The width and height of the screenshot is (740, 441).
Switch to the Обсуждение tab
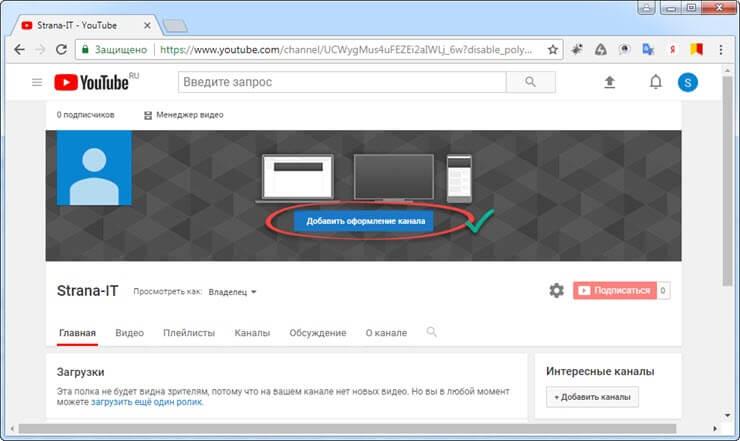318,333
